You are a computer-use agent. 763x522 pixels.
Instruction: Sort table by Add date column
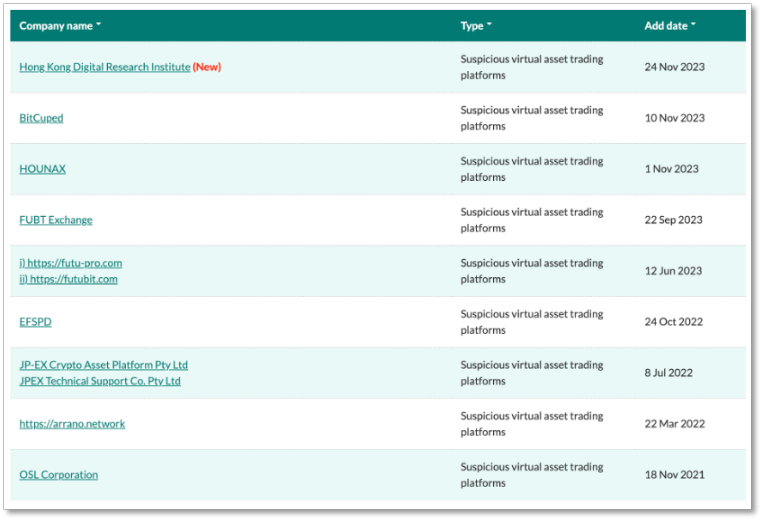click(x=670, y=26)
